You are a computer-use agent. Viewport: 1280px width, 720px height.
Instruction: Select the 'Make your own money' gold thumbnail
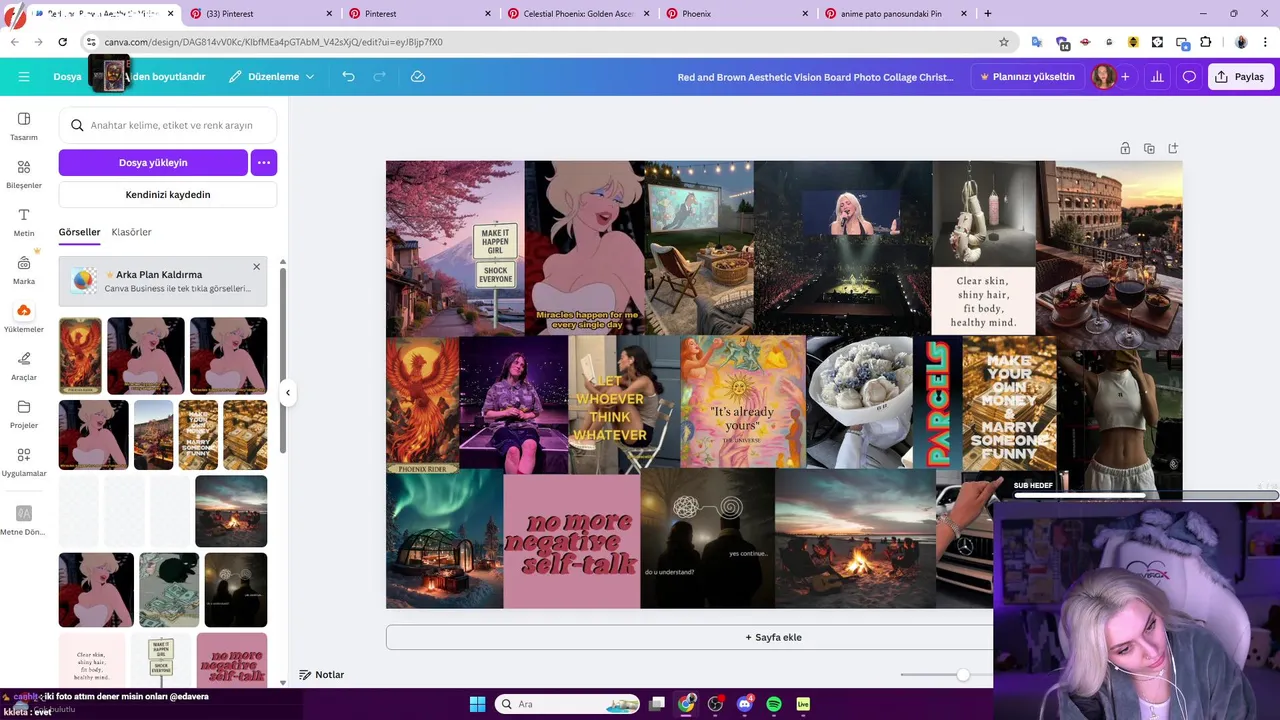[x=198, y=435]
